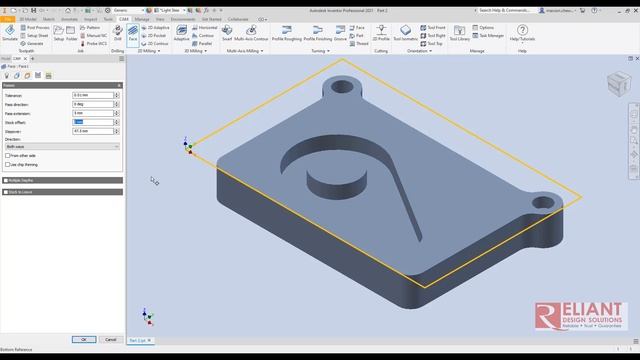Enable the Stock to Leave checkbox
640x360 pixels.
coord(6,192)
